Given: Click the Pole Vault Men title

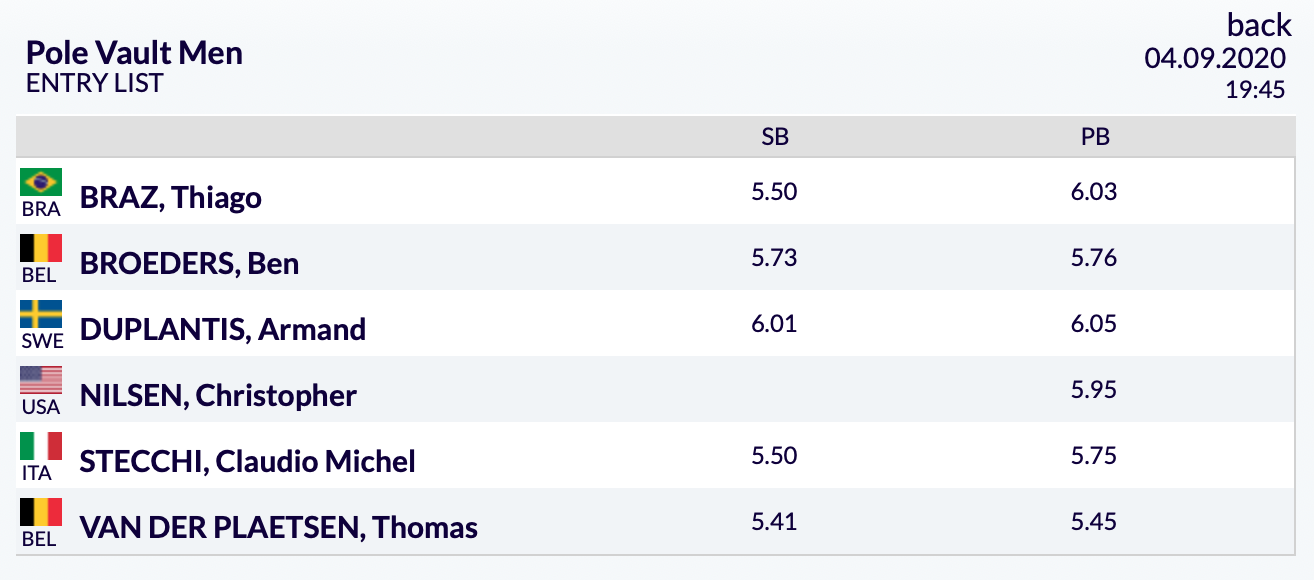Looking at the screenshot, I should click(x=135, y=53).
